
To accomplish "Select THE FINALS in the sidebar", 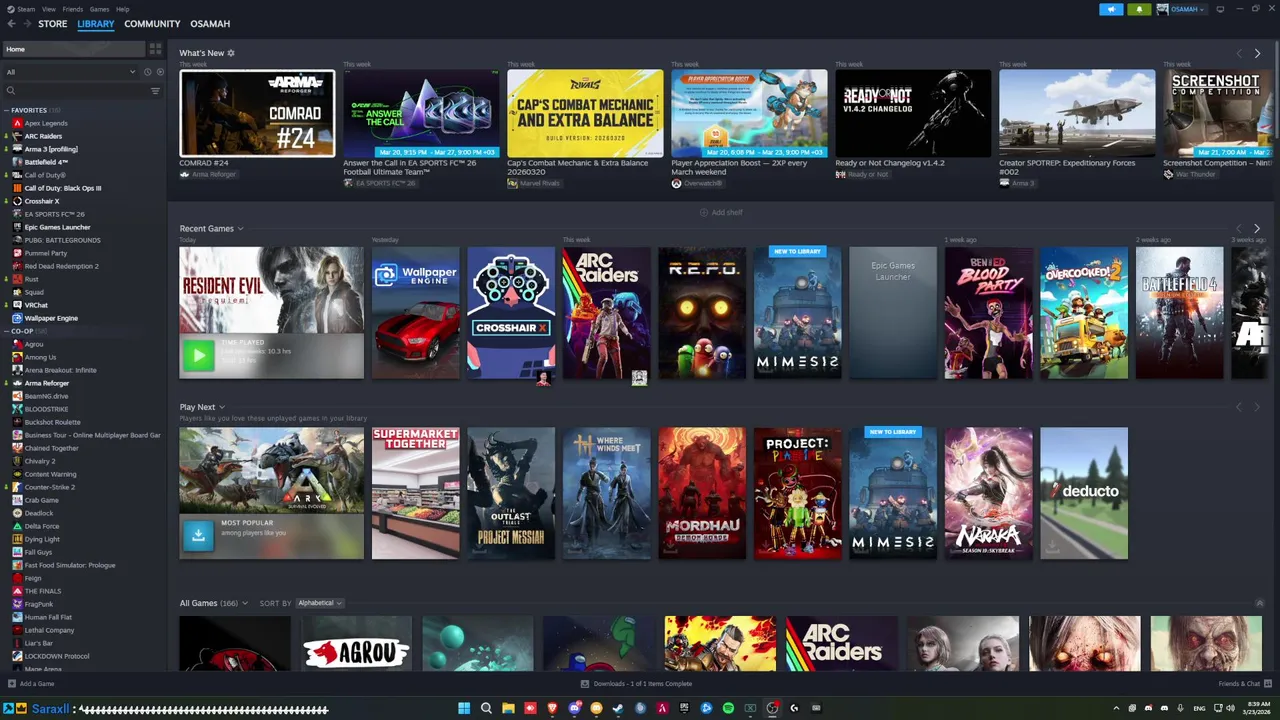I will click(x=43, y=591).
